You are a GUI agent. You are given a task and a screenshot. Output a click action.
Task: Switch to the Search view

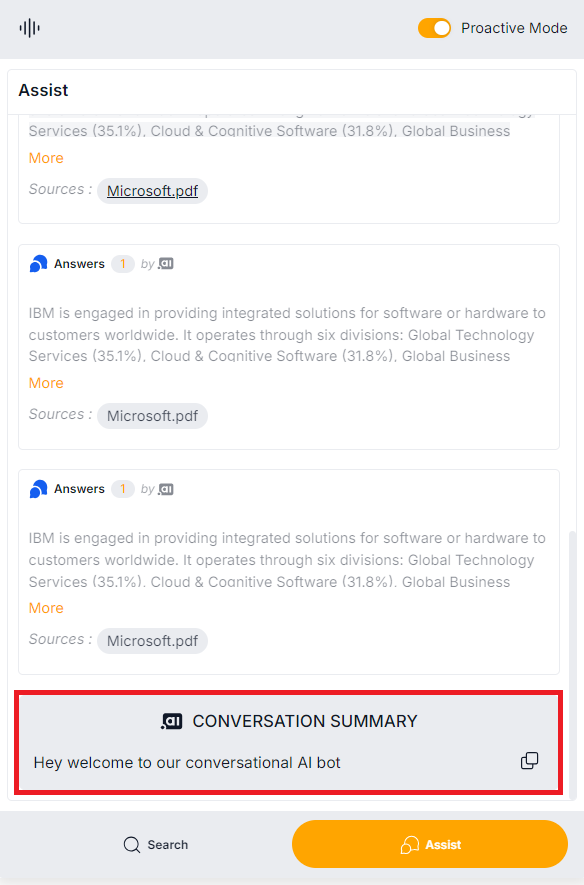click(155, 844)
